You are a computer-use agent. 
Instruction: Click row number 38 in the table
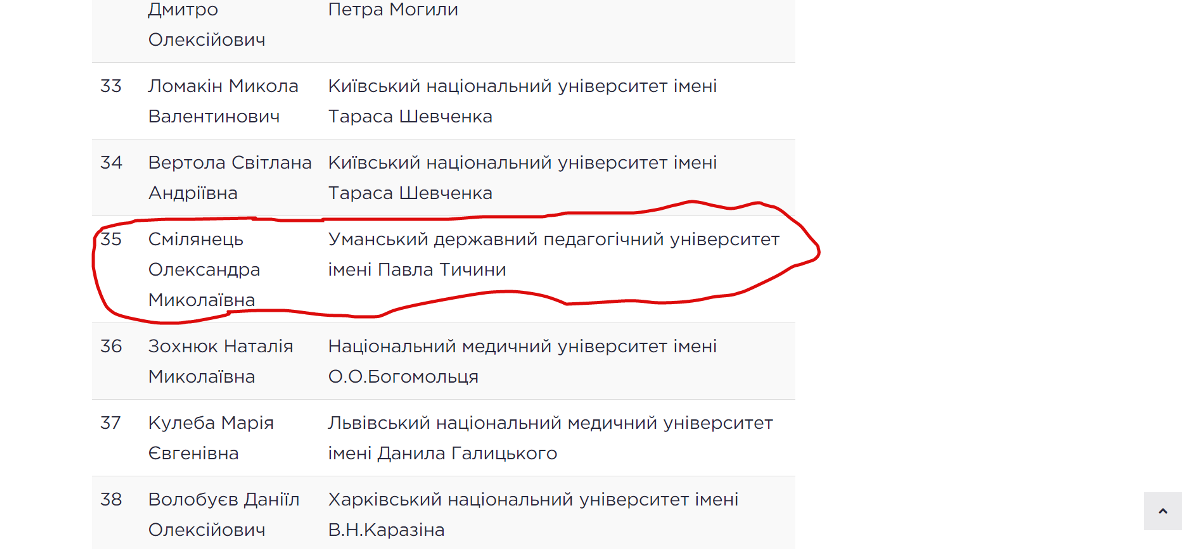[111, 500]
